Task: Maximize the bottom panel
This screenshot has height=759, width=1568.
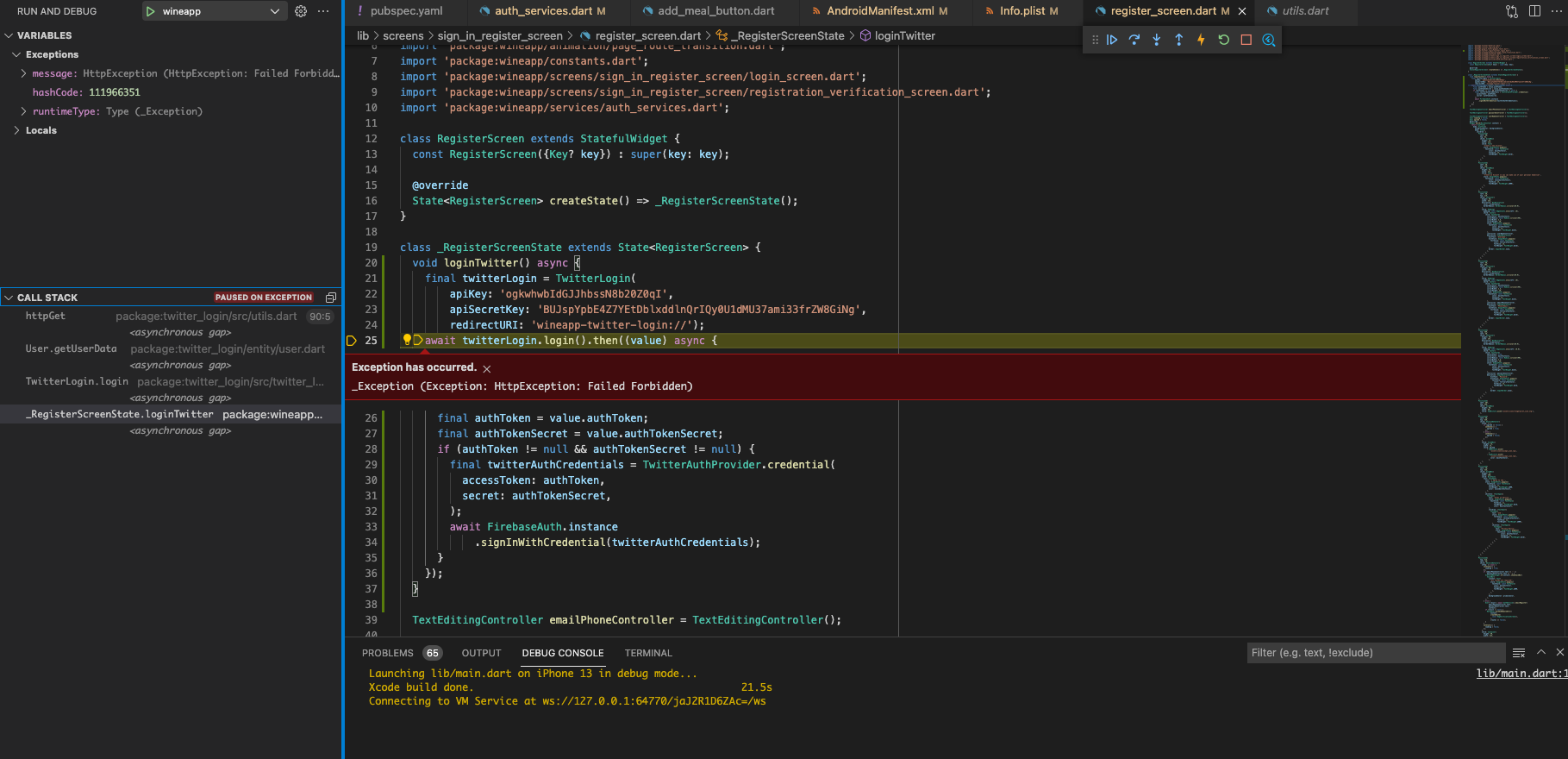Action: click(1541, 652)
